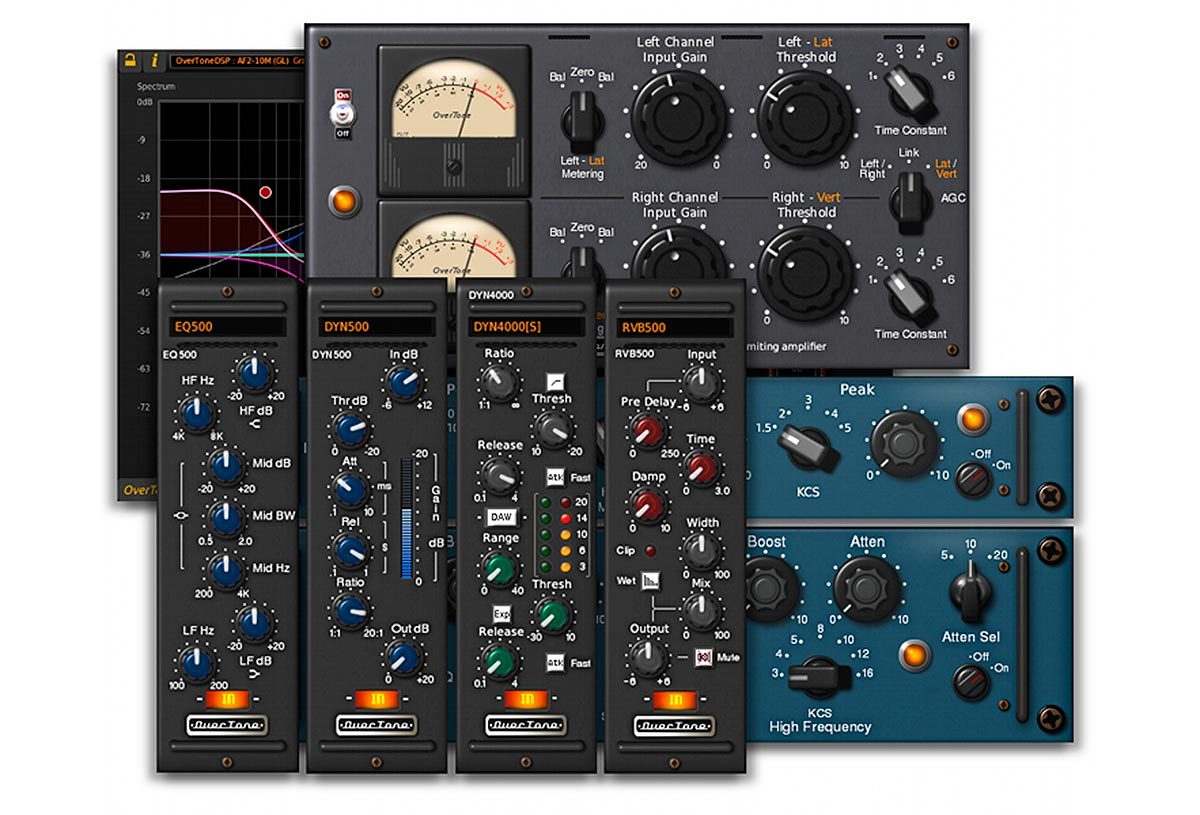Image resolution: width=1200 pixels, height=815 pixels.
Task: Click the HF Hz knob on EQ500
Action: pyautogui.click(x=199, y=413)
